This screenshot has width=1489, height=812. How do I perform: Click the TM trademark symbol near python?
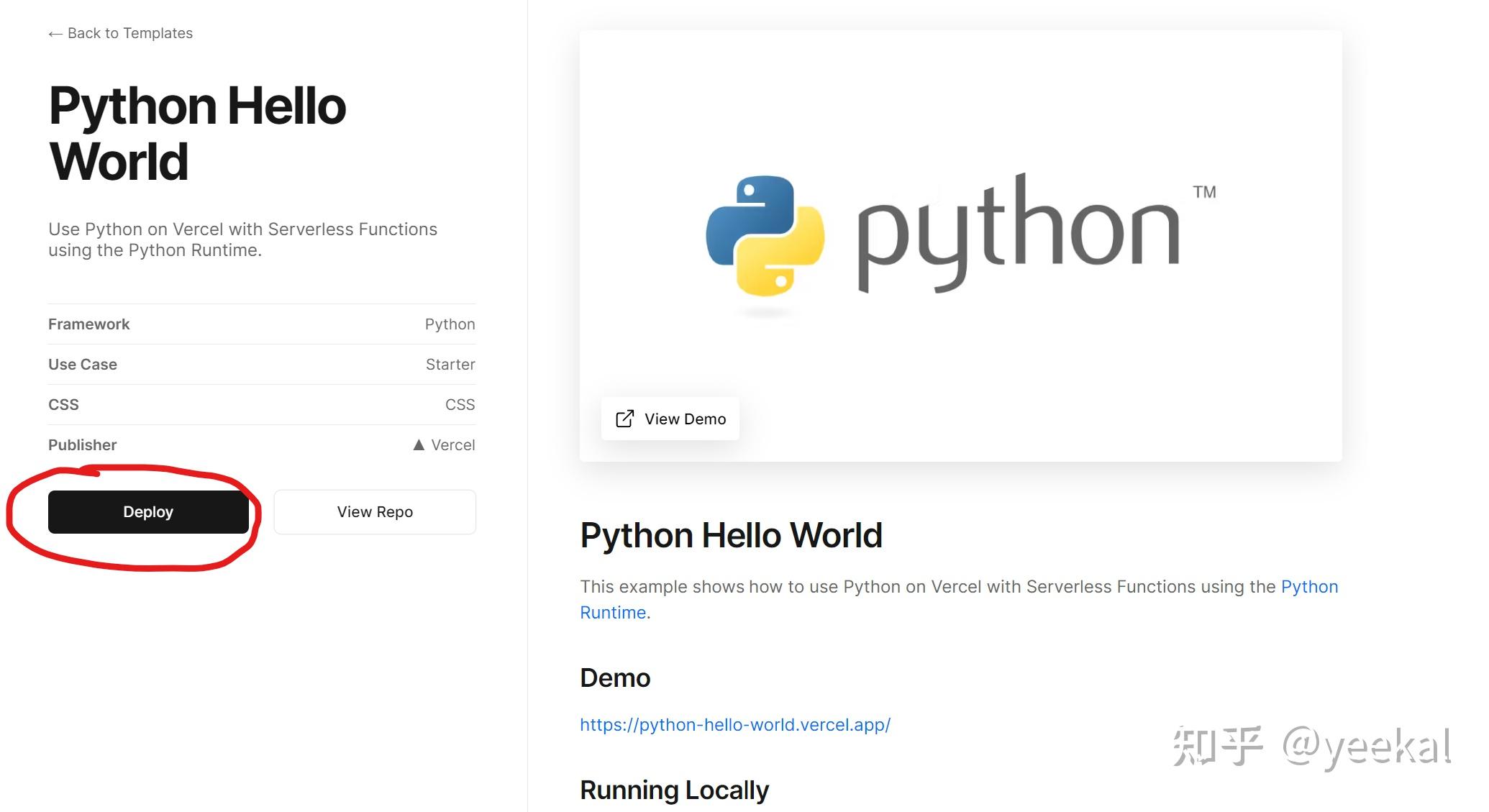pos(1204,192)
